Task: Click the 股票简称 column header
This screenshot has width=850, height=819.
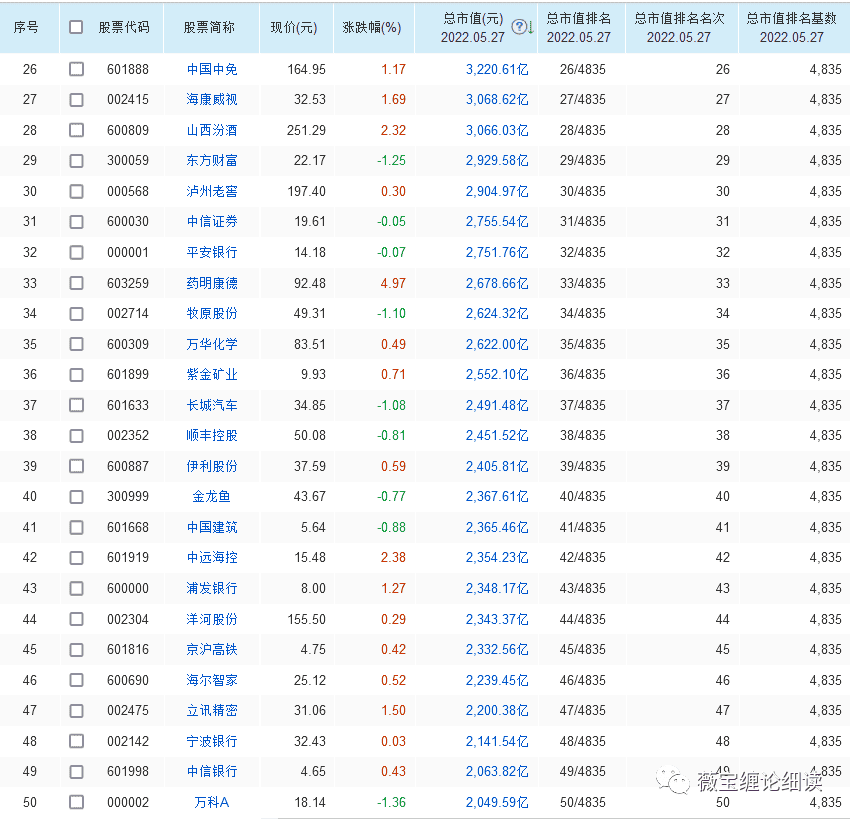Action: [209, 27]
